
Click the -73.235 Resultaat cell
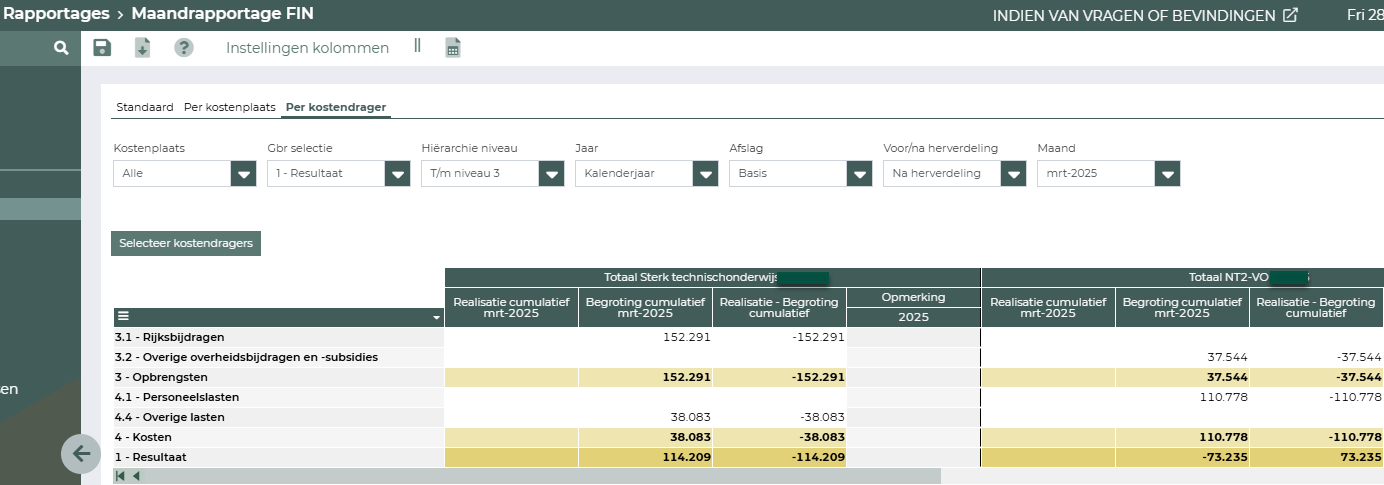click(1182, 457)
